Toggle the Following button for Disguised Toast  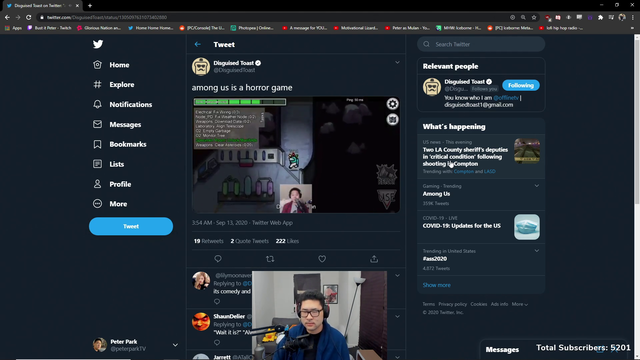coord(521,85)
